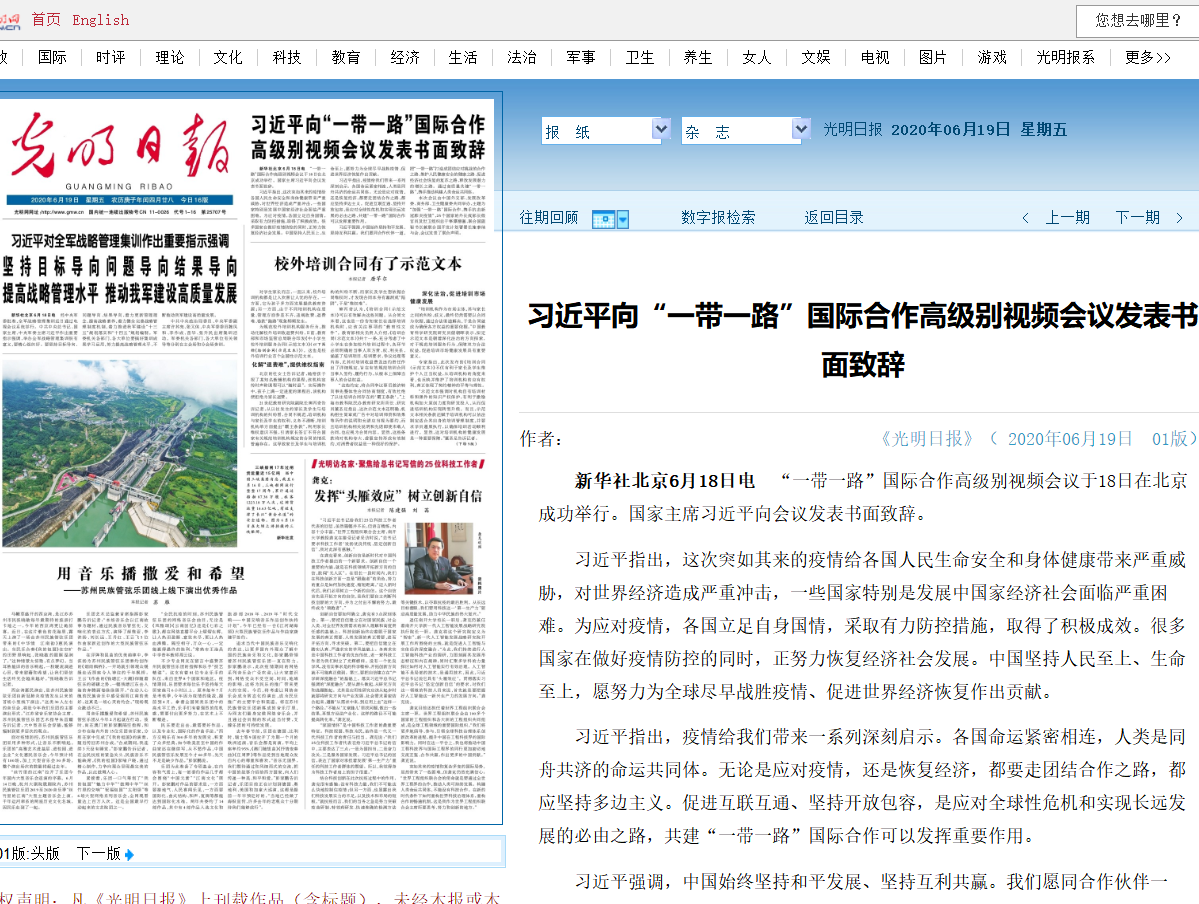Open 校外培训合同有了示范文本 article on page image
This screenshot has height=904, width=1199.
[368, 264]
